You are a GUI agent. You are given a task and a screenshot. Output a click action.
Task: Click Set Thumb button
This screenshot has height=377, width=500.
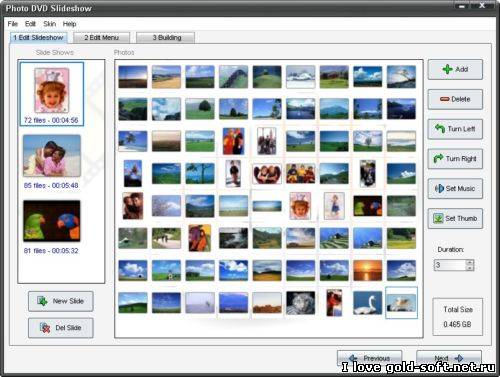455,218
